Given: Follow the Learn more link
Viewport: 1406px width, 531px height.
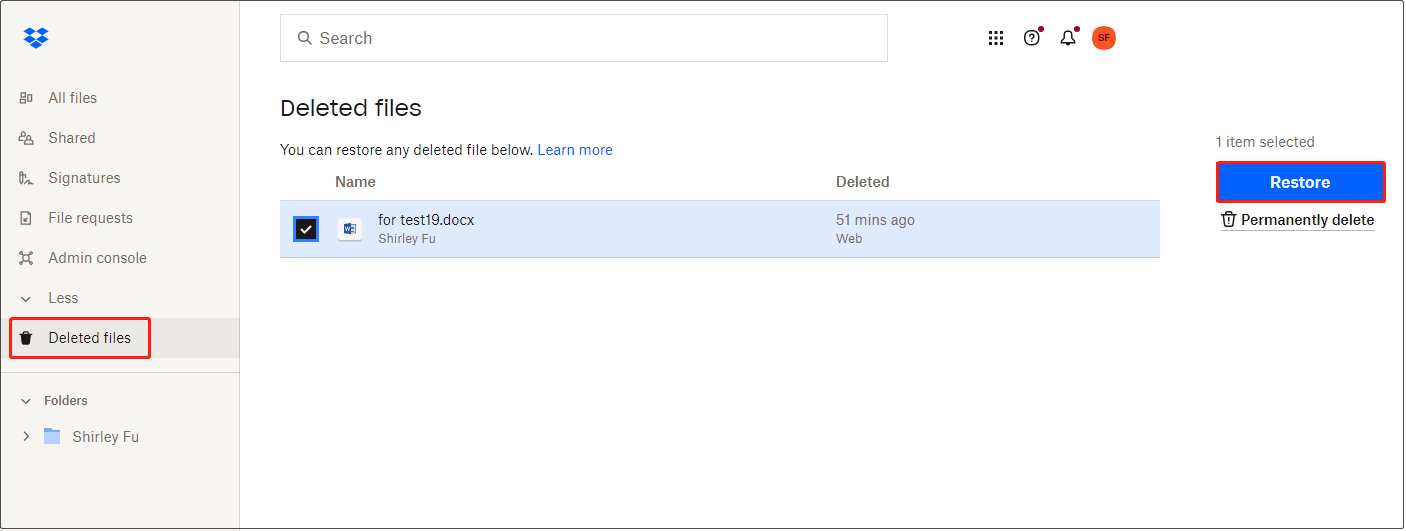Looking at the screenshot, I should click(575, 150).
